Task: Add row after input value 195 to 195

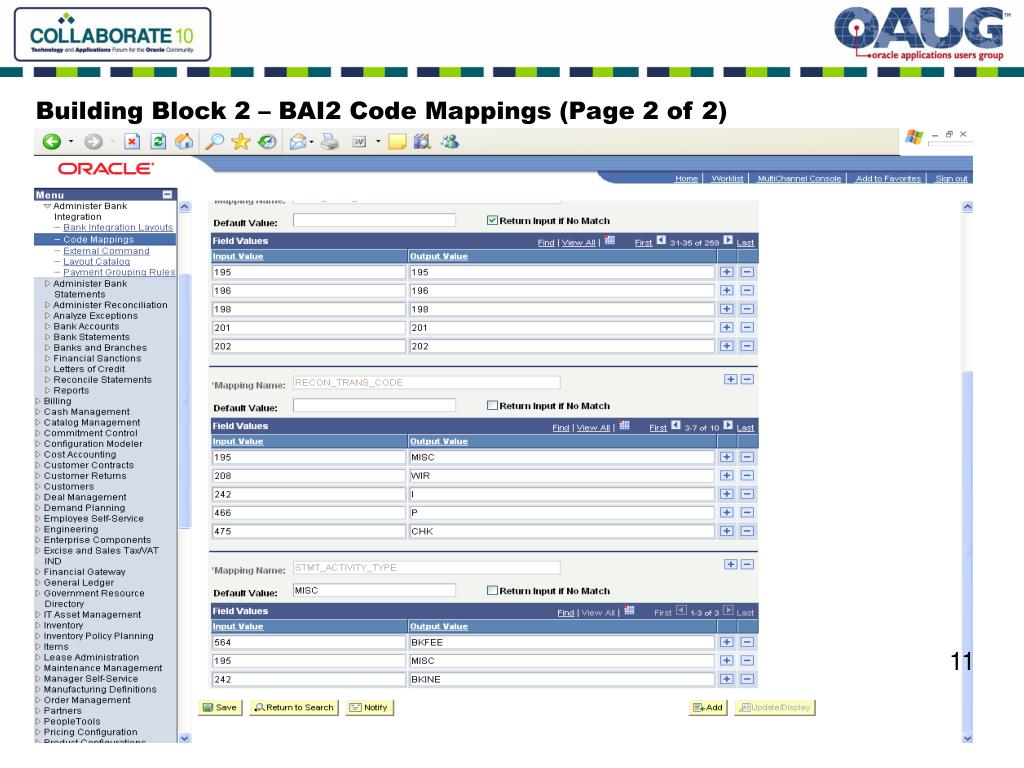Action: pyautogui.click(x=727, y=272)
